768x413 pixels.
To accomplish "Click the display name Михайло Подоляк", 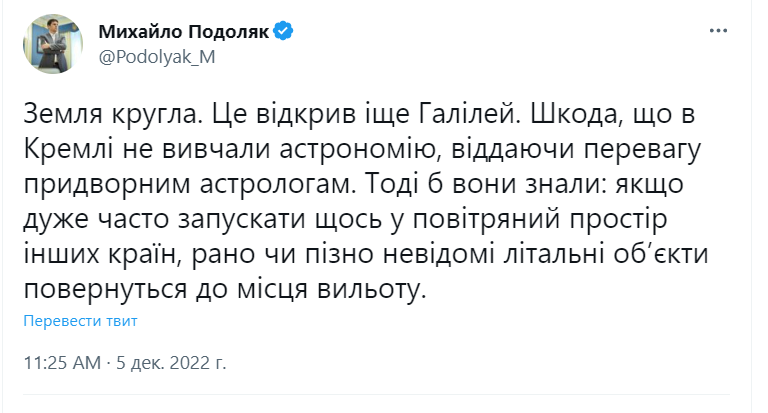I will point(184,32).
